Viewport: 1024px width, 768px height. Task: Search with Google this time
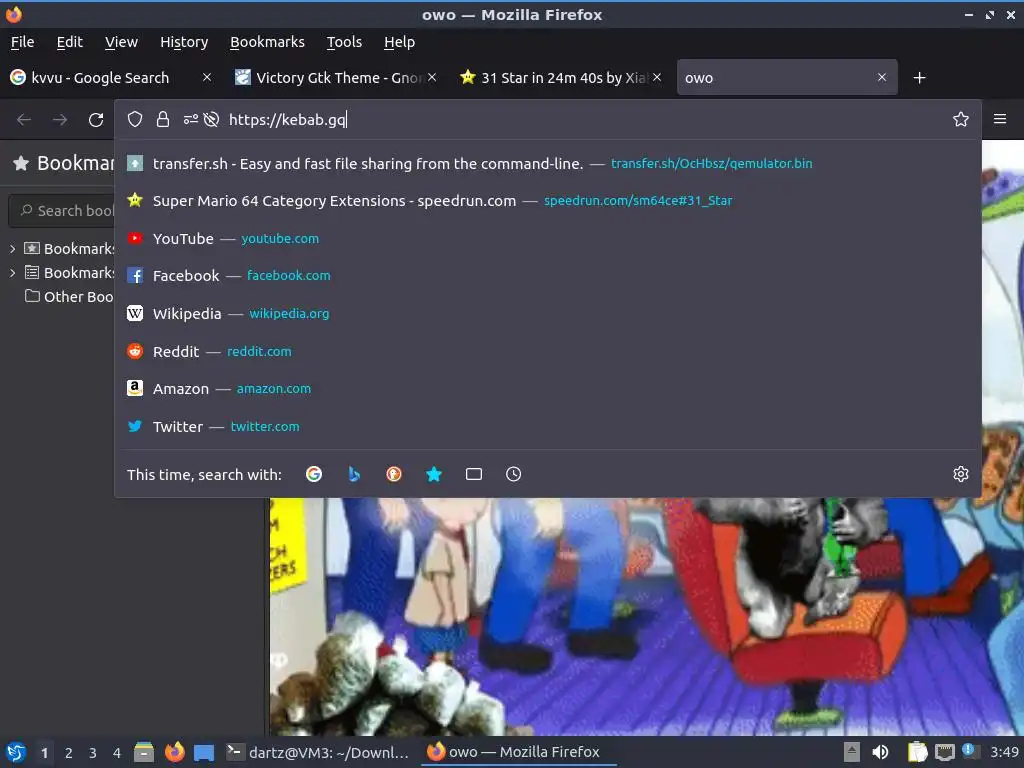click(x=313, y=474)
